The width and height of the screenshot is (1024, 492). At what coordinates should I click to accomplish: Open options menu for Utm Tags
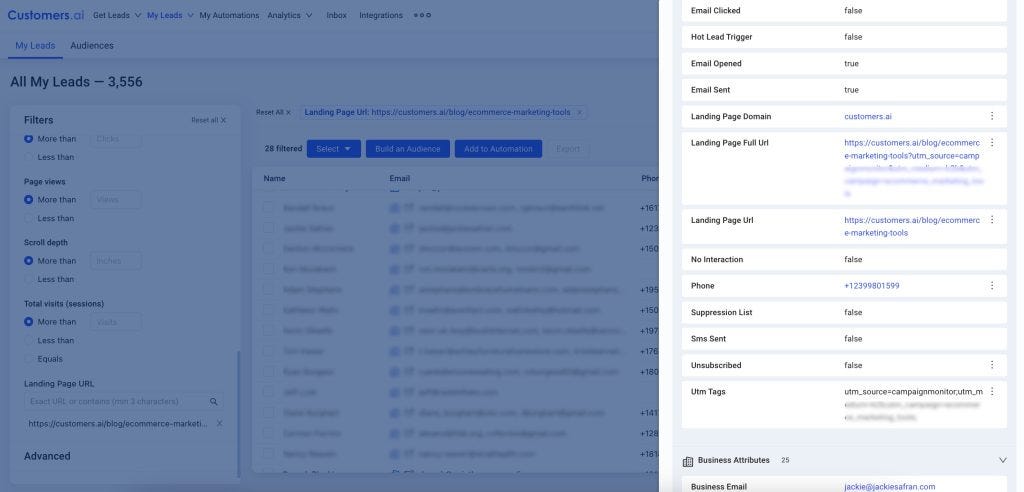point(991,391)
